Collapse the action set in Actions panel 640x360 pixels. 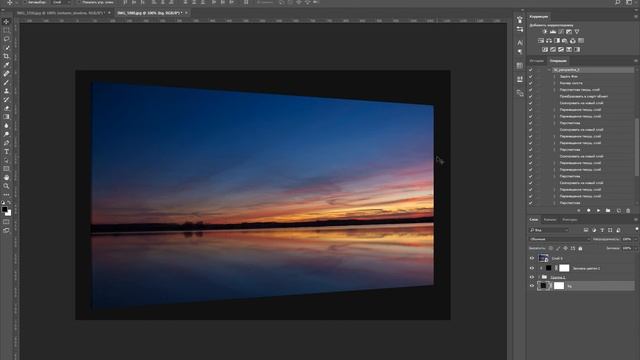pyautogui.click(x=549, y=70)
